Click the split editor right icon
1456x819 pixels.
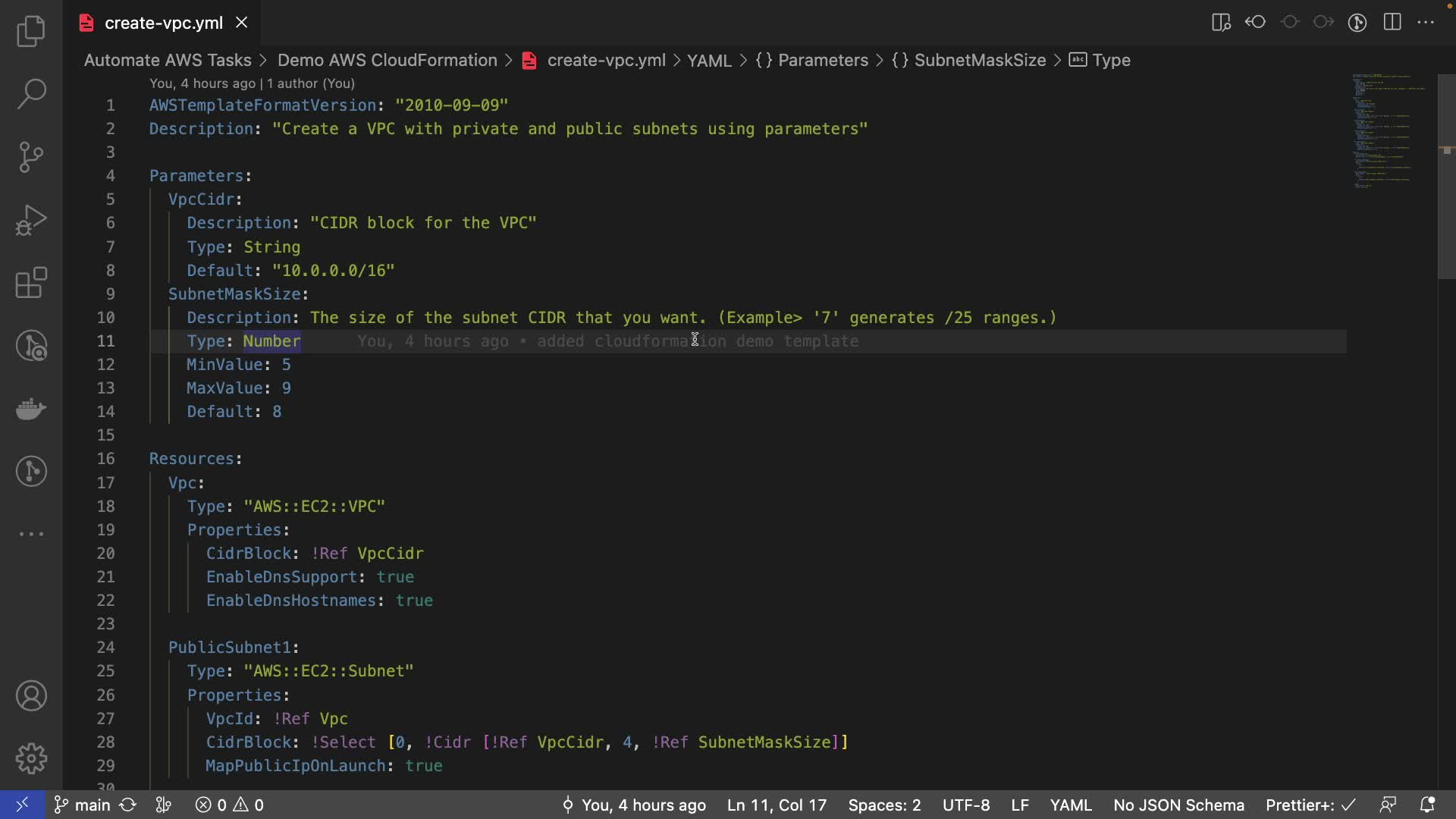click(x=1392, y=22)
